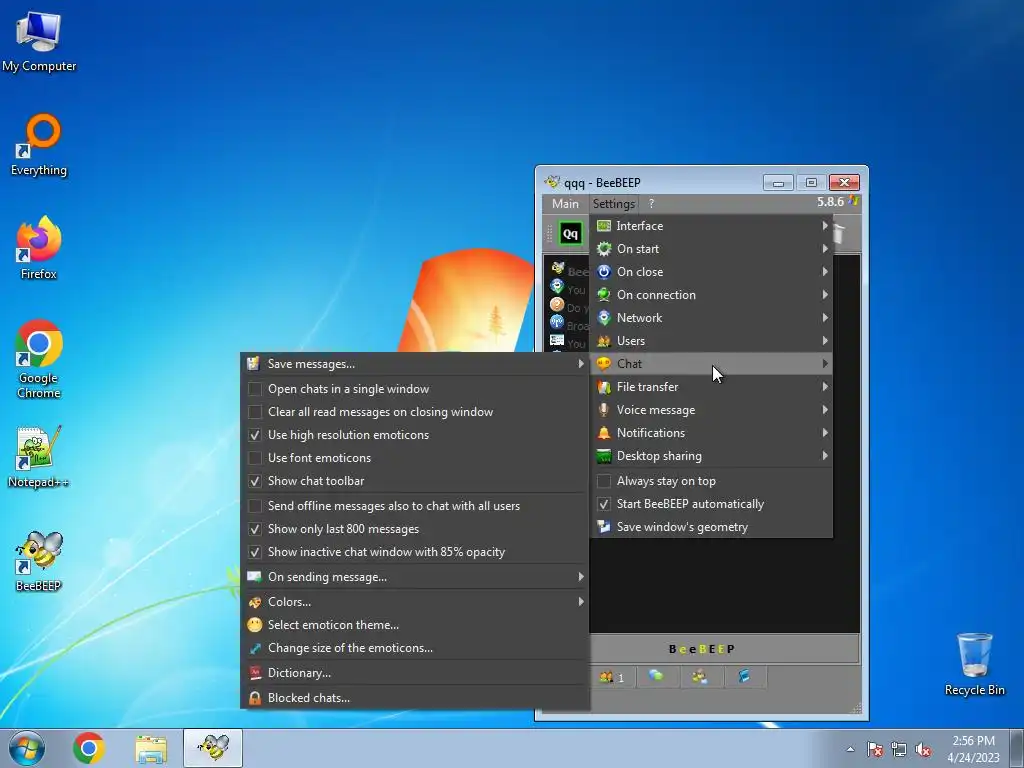
Task: Select the Chat menu entry
Action: (x=711, y=364)
